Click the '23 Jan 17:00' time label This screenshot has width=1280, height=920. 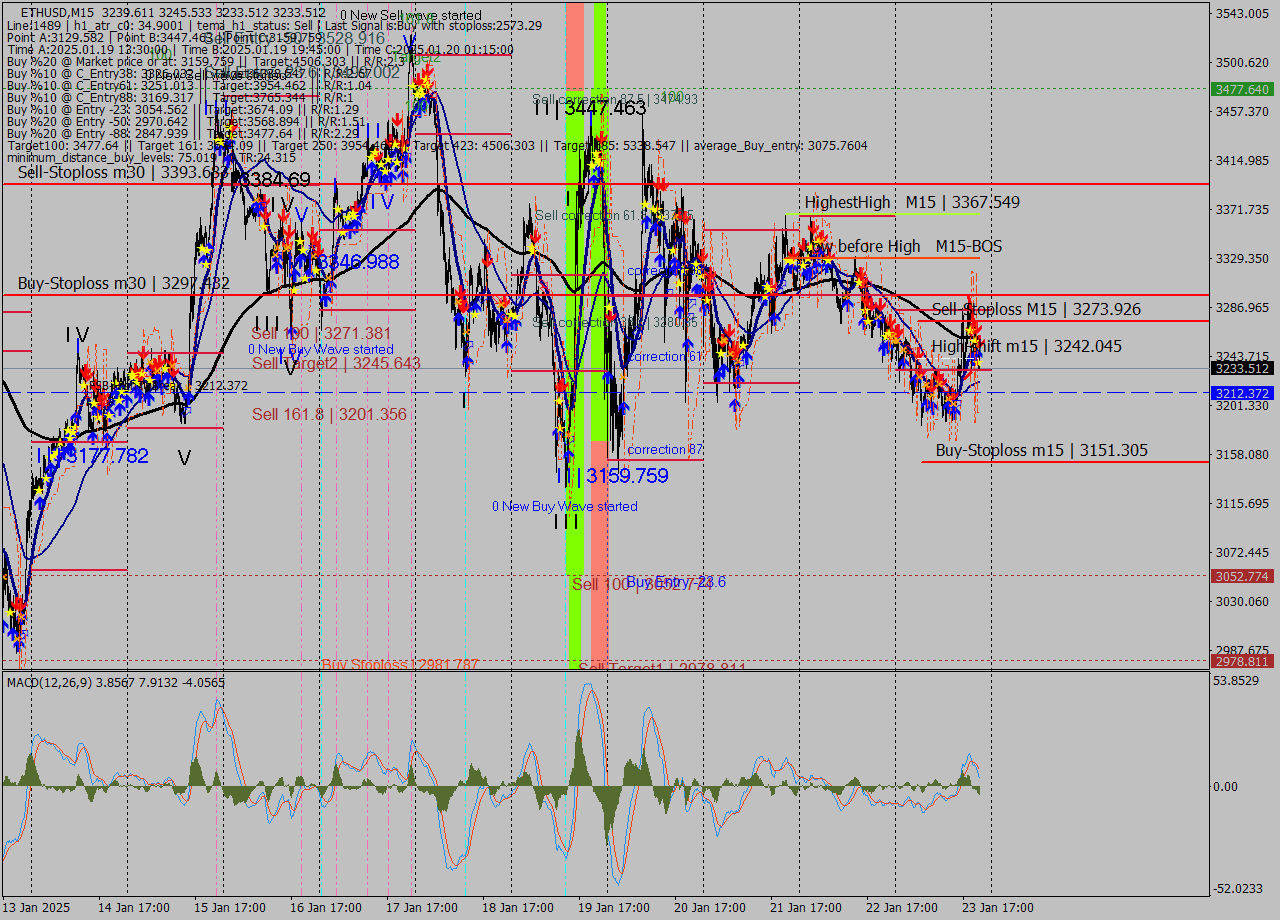pos(998,908)
